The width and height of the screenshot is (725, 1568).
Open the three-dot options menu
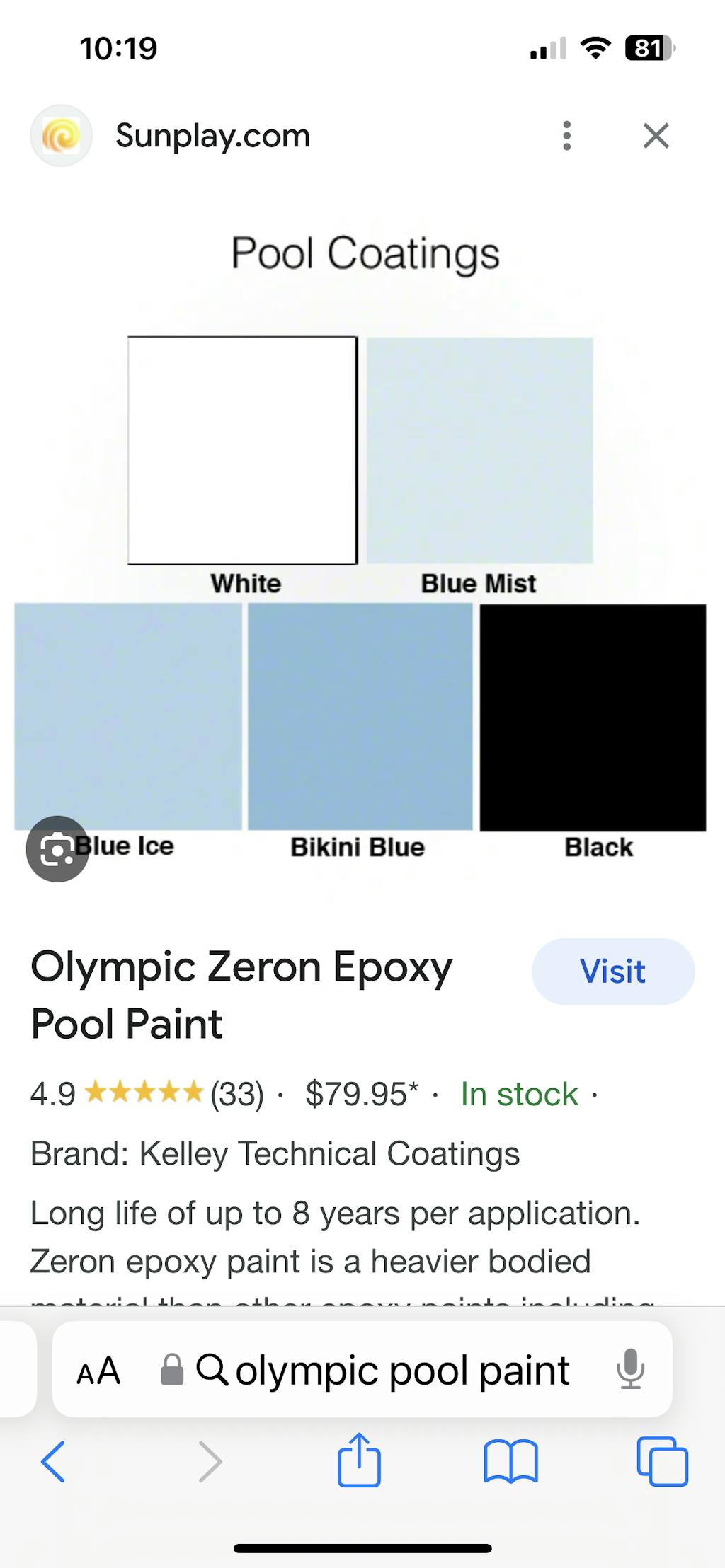click(x=567, y=136)
